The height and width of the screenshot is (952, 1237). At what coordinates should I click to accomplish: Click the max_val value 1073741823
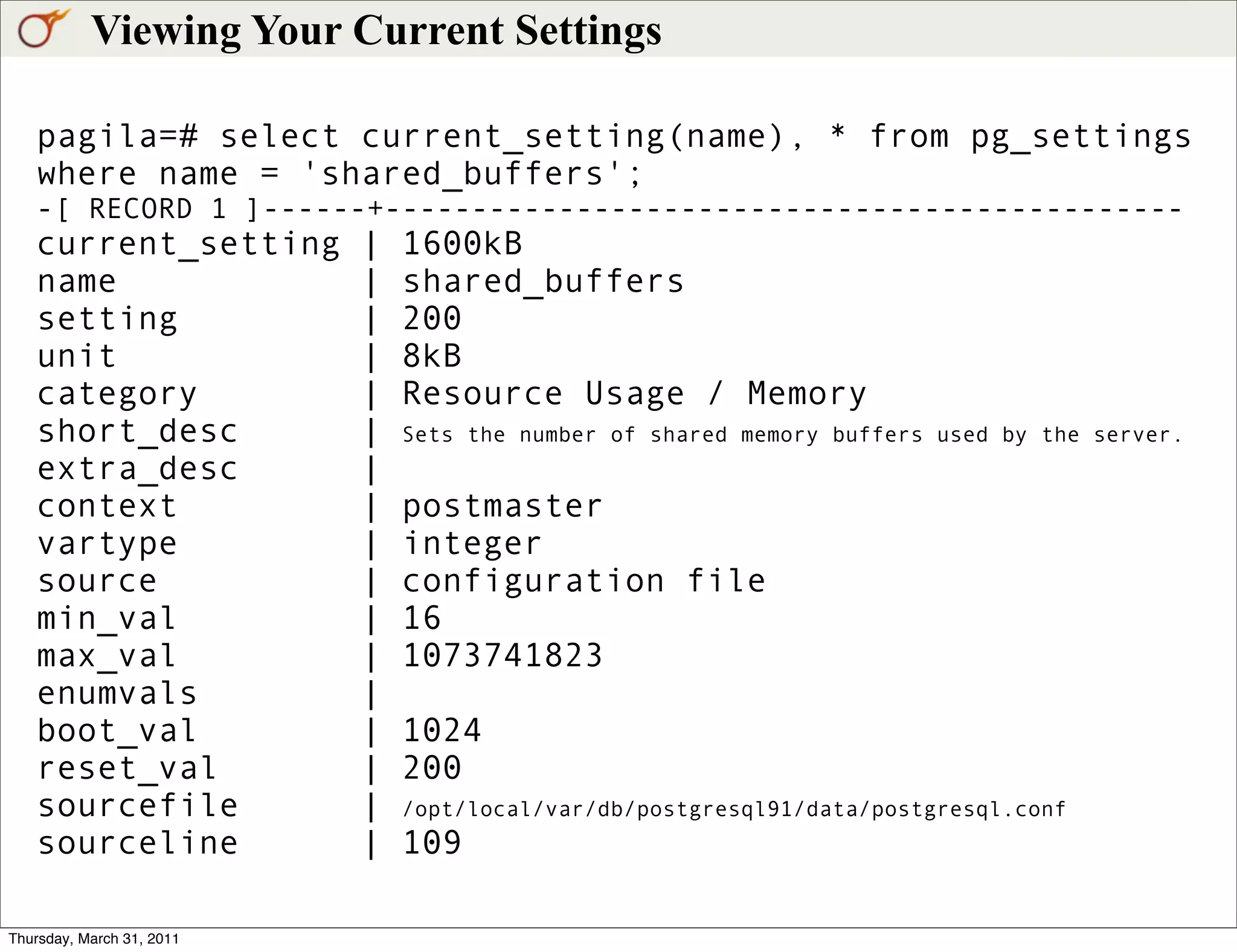[502, 656]
